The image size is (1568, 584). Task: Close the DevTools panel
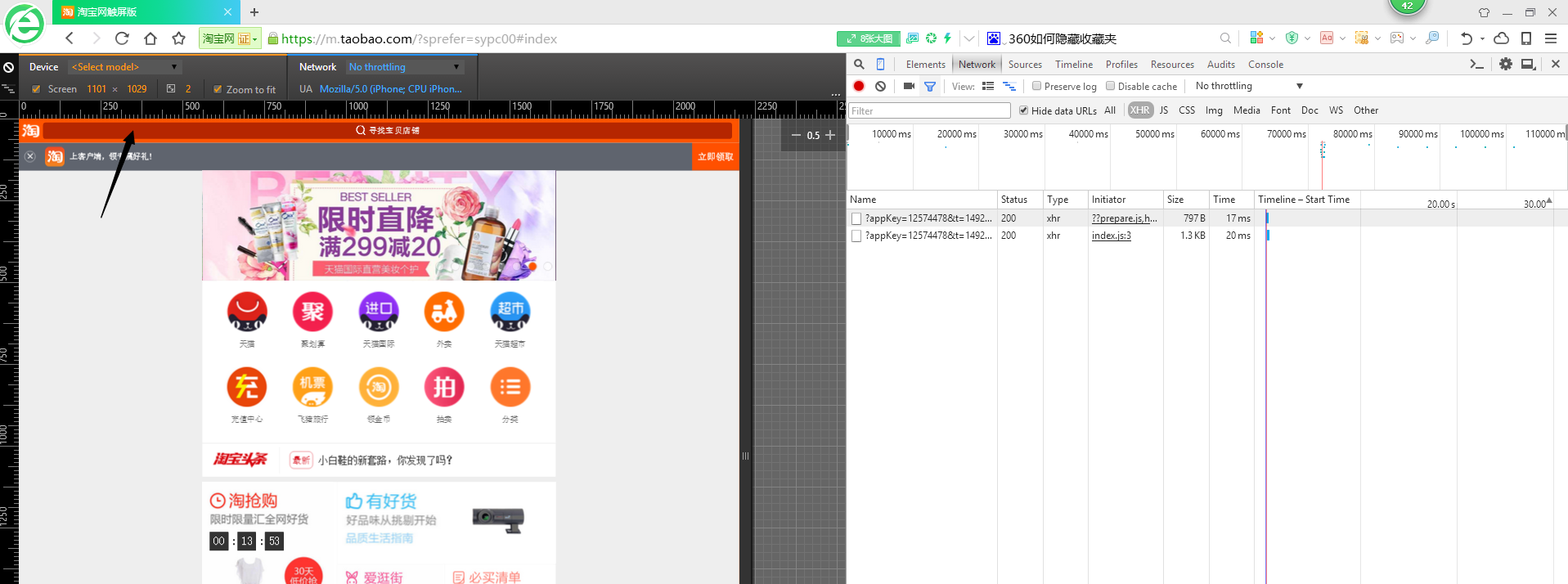[x=1556, y=65]
